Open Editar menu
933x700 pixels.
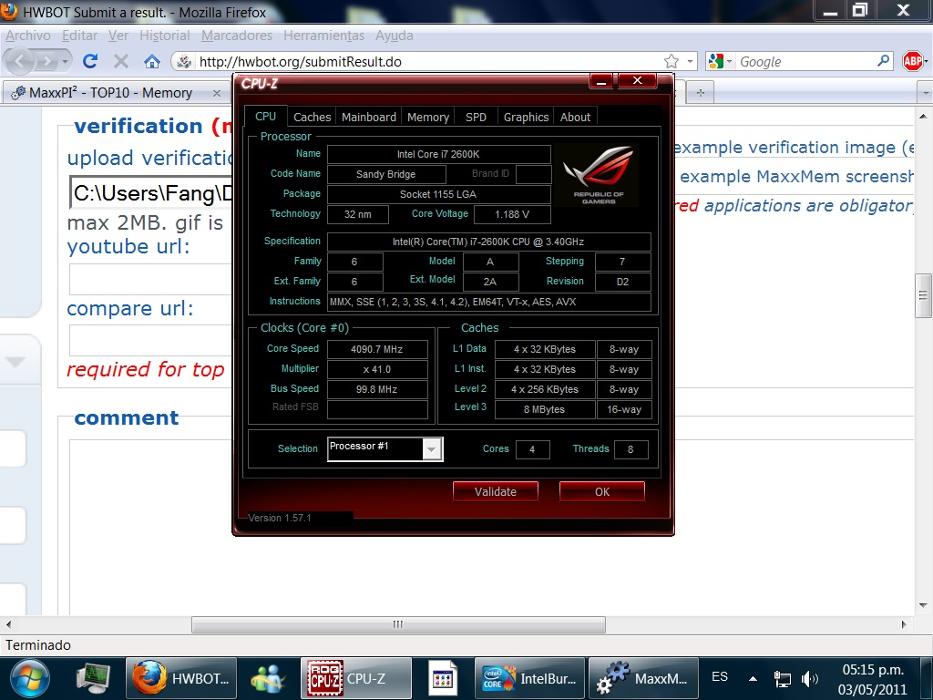point(80,36)
